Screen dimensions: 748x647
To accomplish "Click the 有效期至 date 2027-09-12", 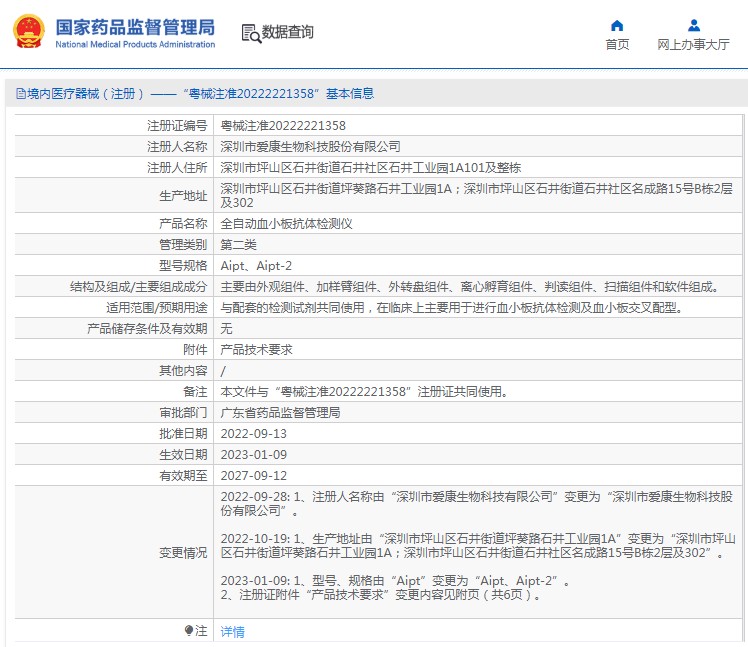I will pyautogui.click(x=253, y=475).
